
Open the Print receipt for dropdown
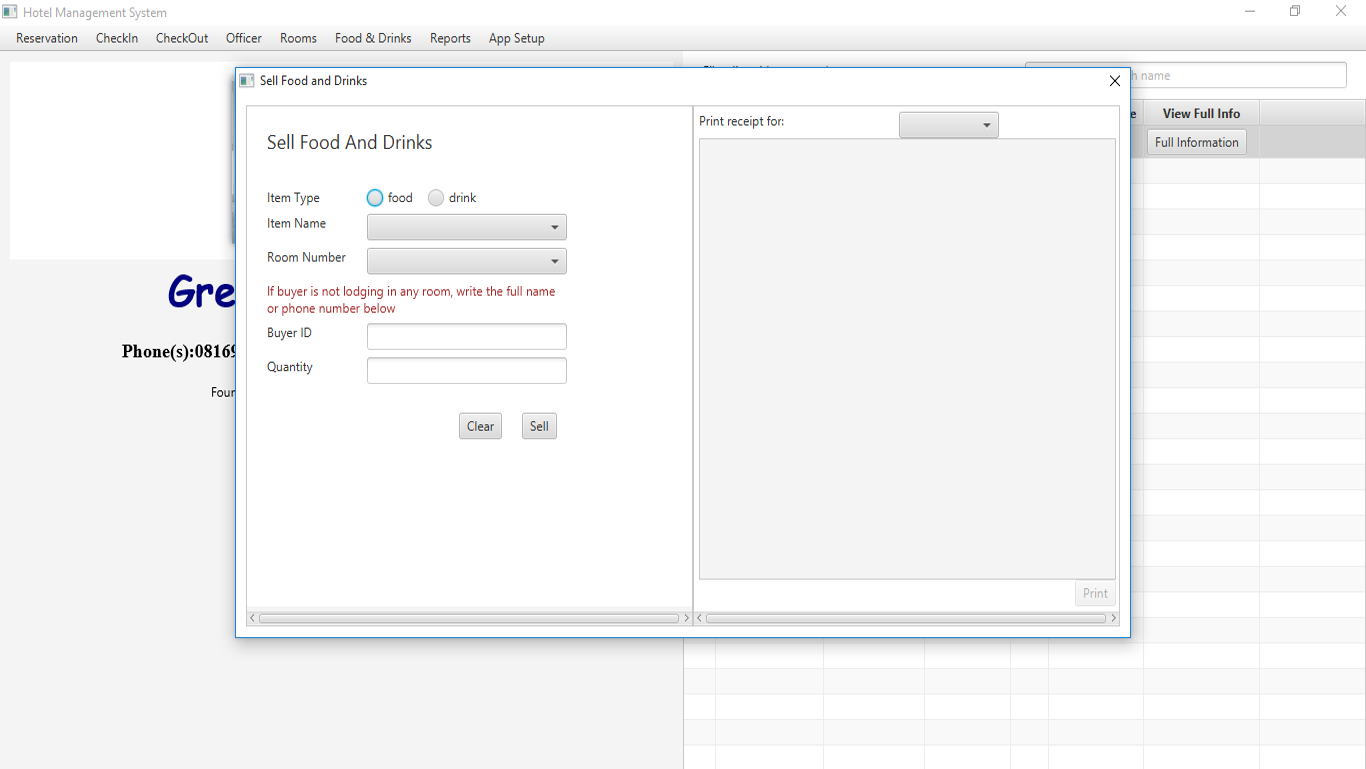[948, 125]
